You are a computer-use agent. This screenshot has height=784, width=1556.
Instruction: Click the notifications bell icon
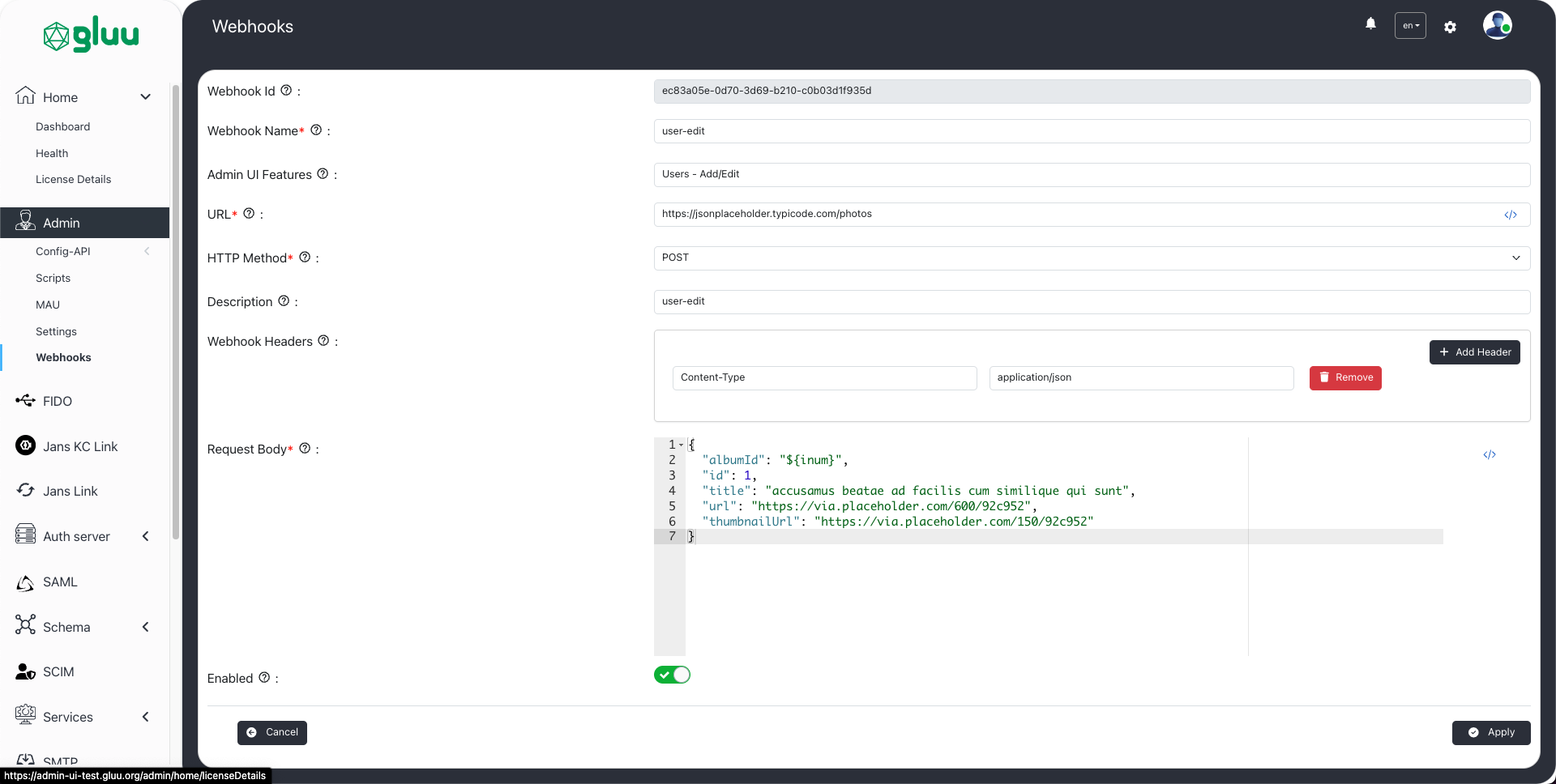pos(1370,24)
